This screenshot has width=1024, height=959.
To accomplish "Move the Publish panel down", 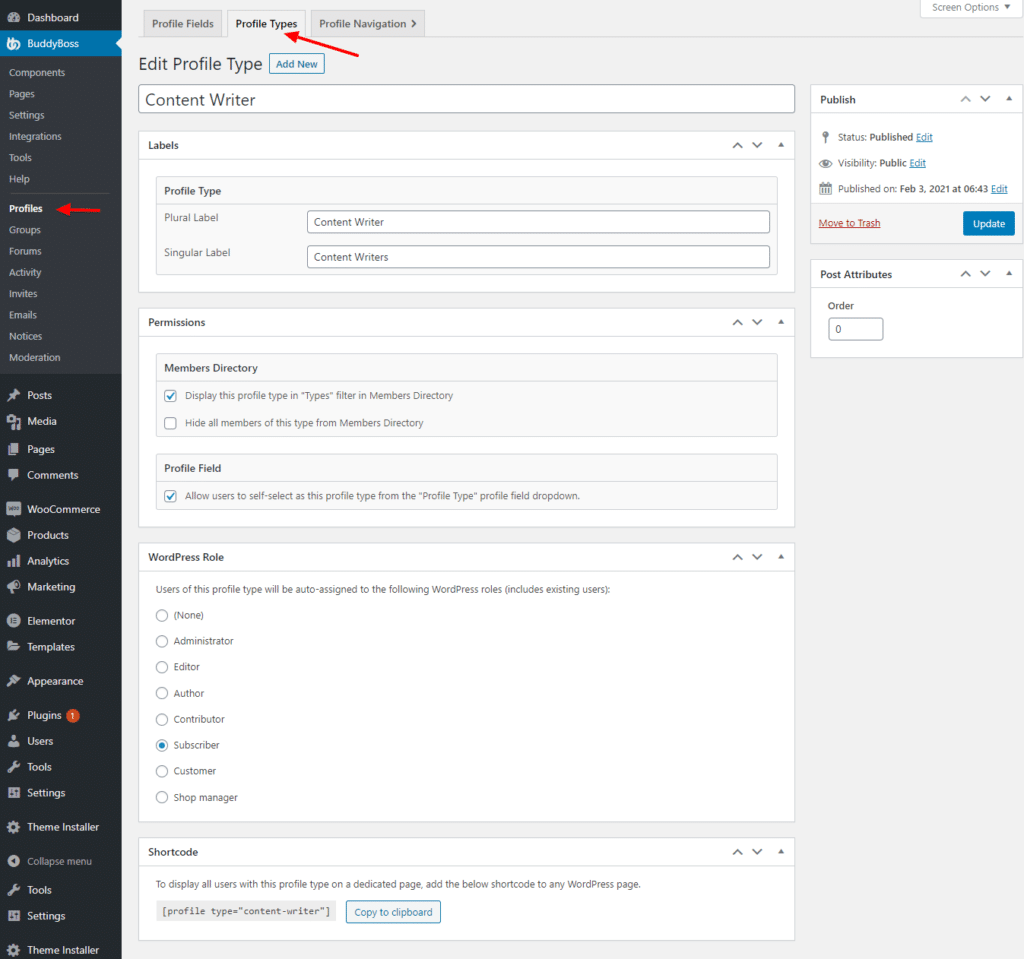I will pos(985,99).
